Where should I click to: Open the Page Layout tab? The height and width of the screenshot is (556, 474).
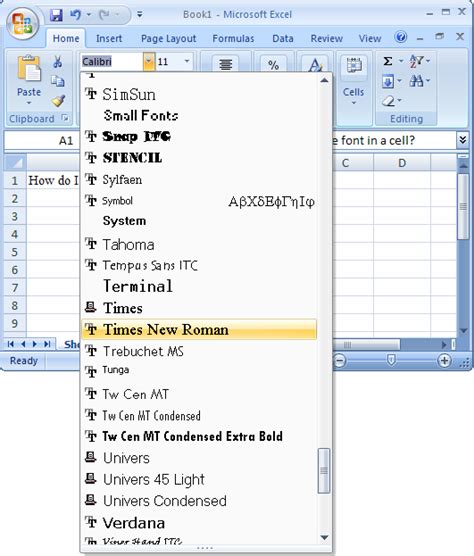point(168,38)
